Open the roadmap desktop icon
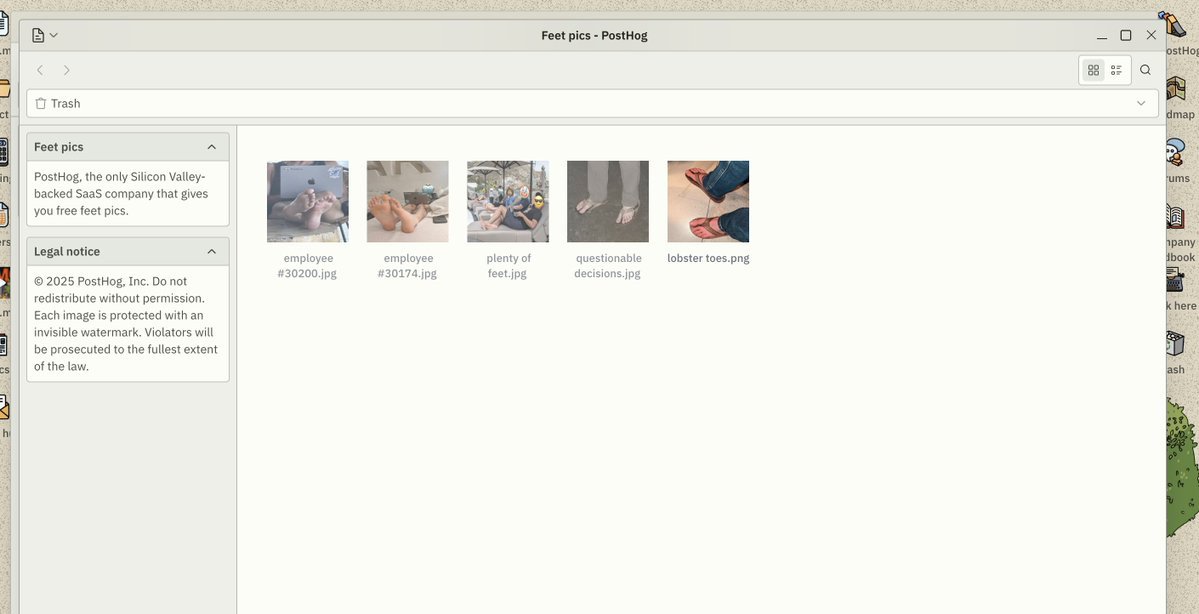The image size is (1199, 614). pyautogui.click(x=1177, y=96)
